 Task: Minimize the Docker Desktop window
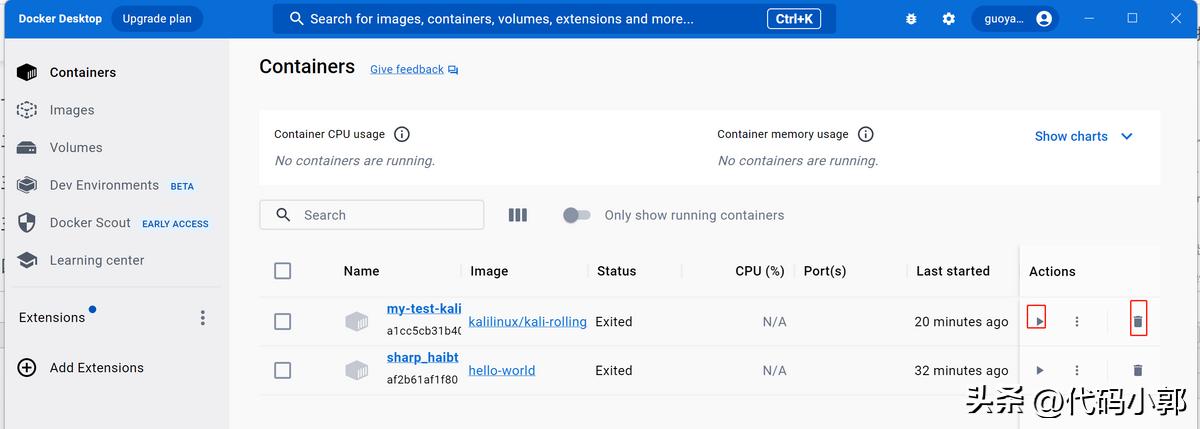coord(1091,18)
